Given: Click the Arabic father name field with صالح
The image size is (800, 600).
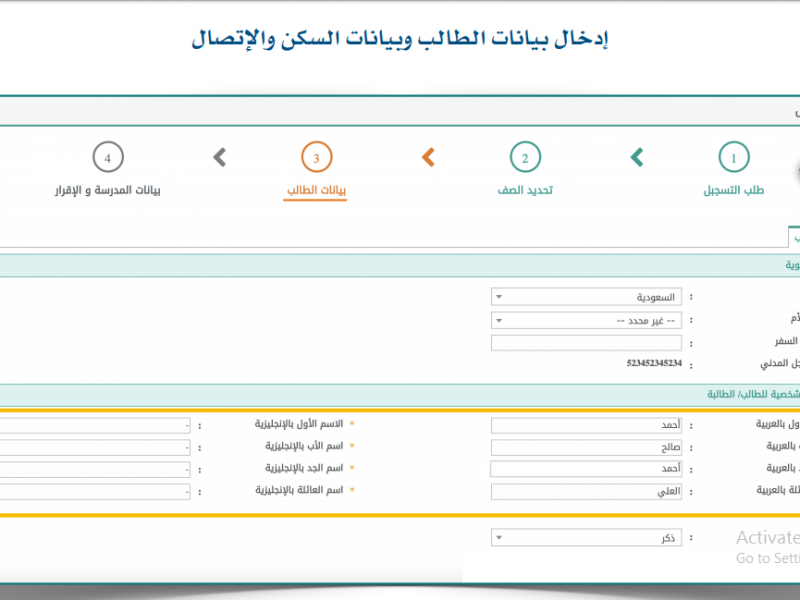Looking at the screenshot, I should [x=586, y=447].
